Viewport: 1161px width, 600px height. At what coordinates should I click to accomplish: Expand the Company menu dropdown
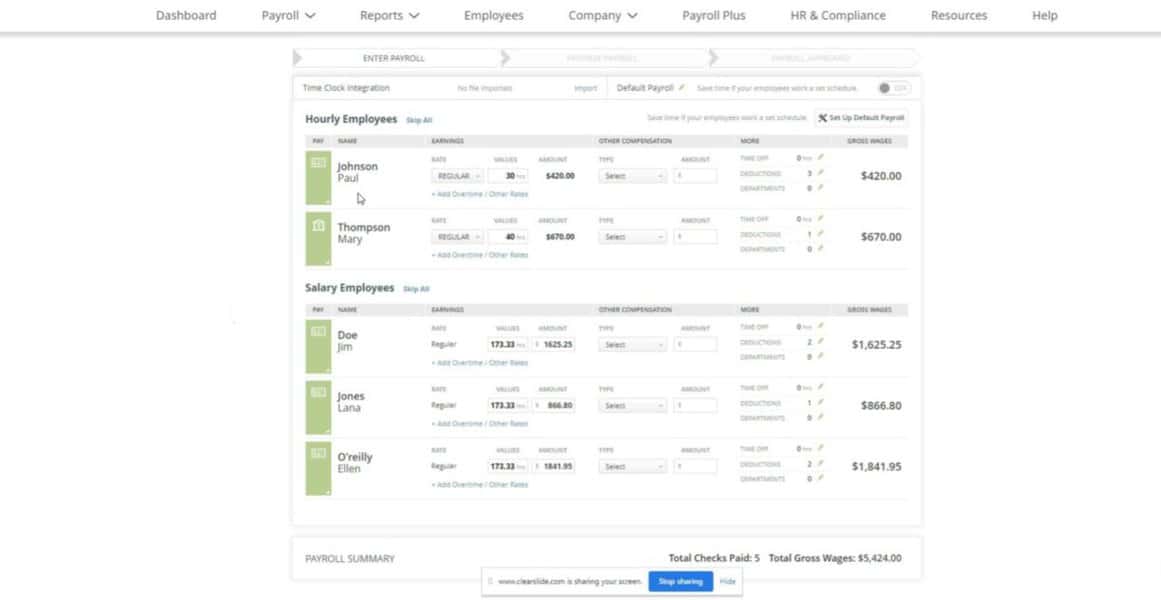tap(602, 15)
